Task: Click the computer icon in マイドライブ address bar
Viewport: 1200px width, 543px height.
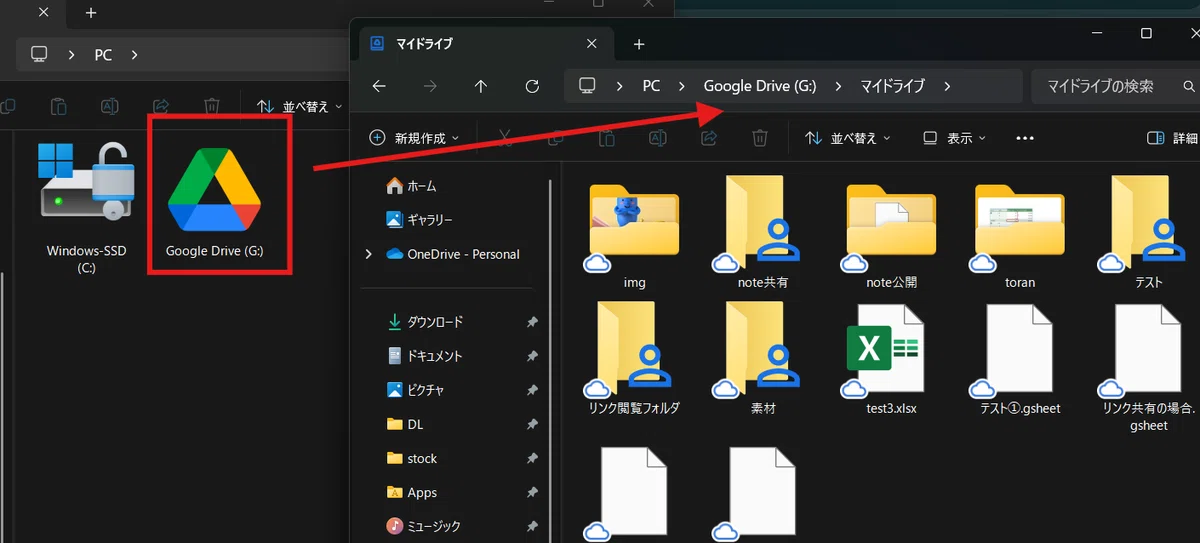Action: [588, 86]
